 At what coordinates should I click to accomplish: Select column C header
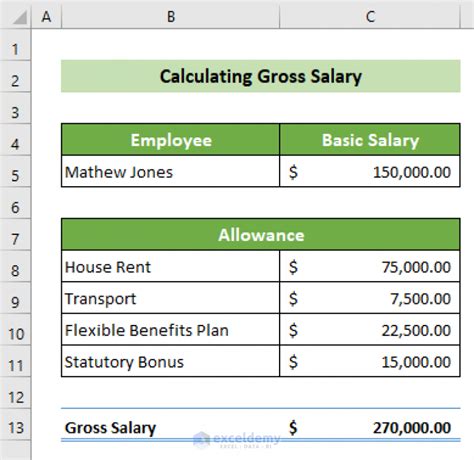[370, 16]
